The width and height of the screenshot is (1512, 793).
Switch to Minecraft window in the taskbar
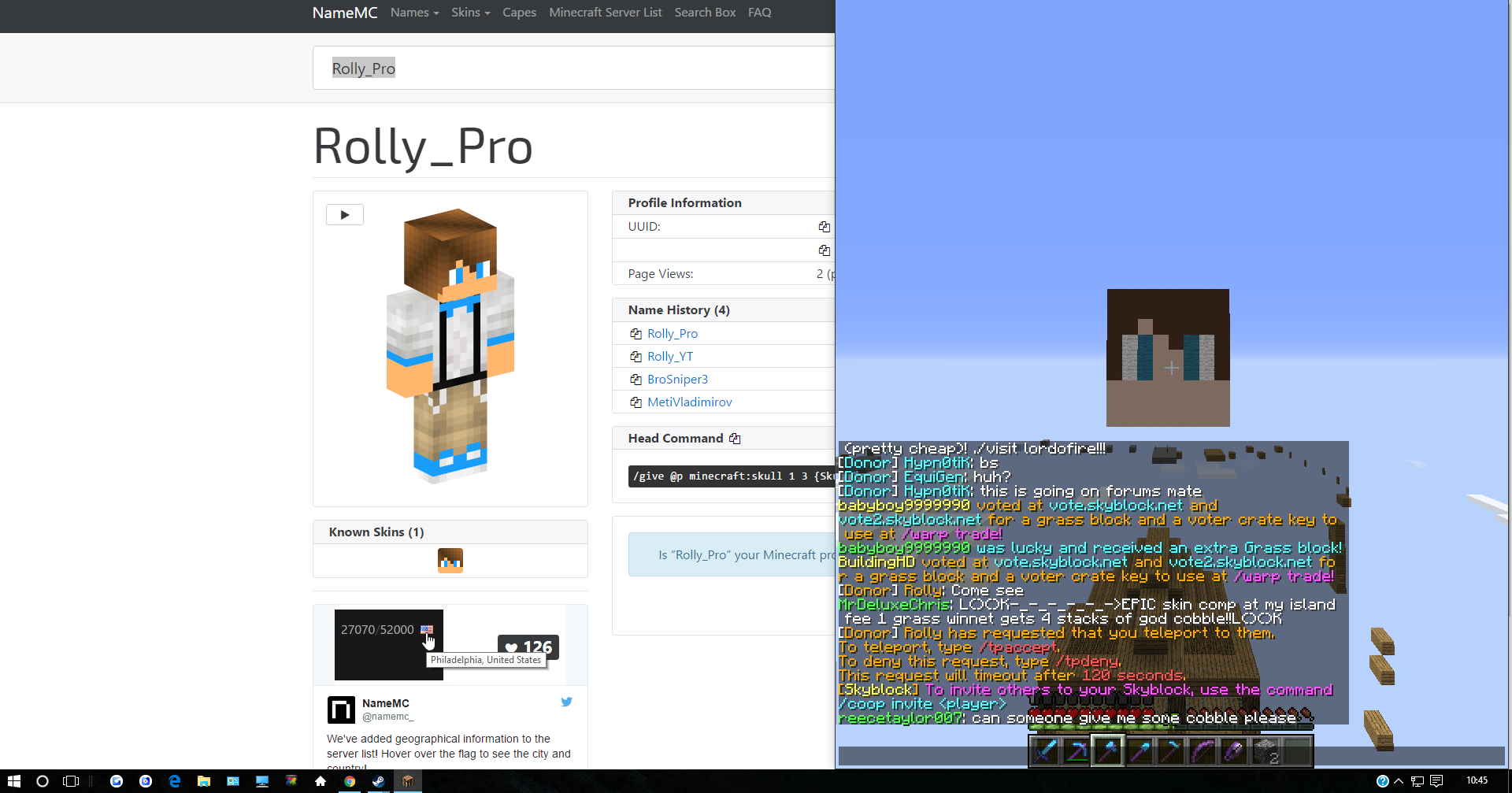click(408, 781)
